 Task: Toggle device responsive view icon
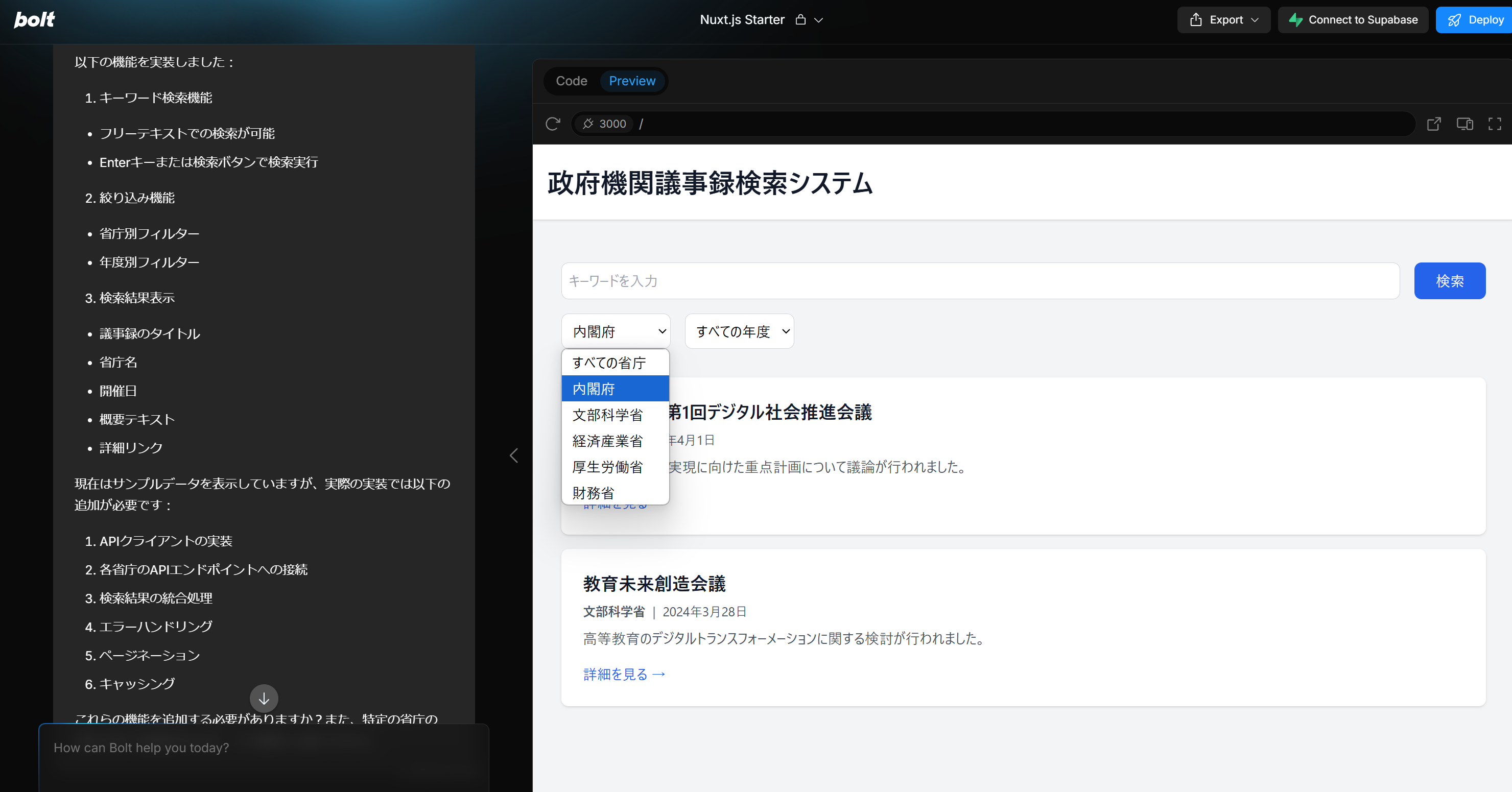pos(1464,124)
